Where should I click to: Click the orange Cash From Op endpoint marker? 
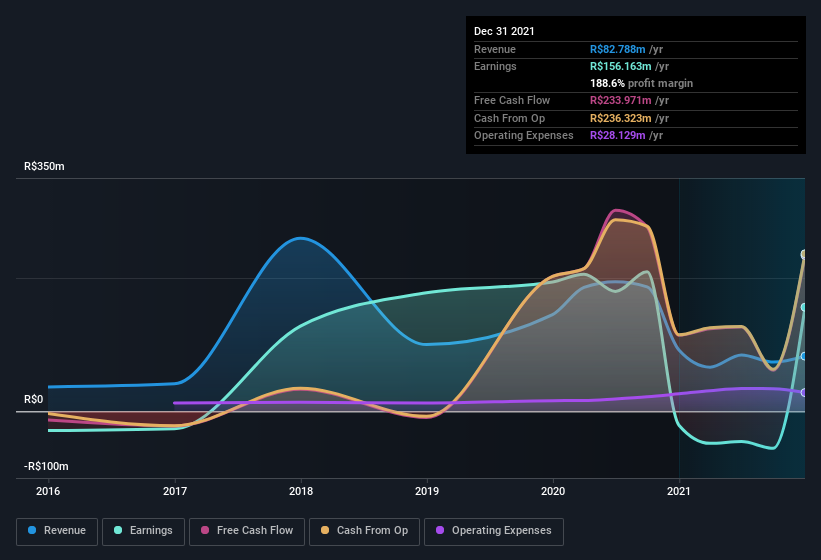pyautogui.click(x=804, y=254)
